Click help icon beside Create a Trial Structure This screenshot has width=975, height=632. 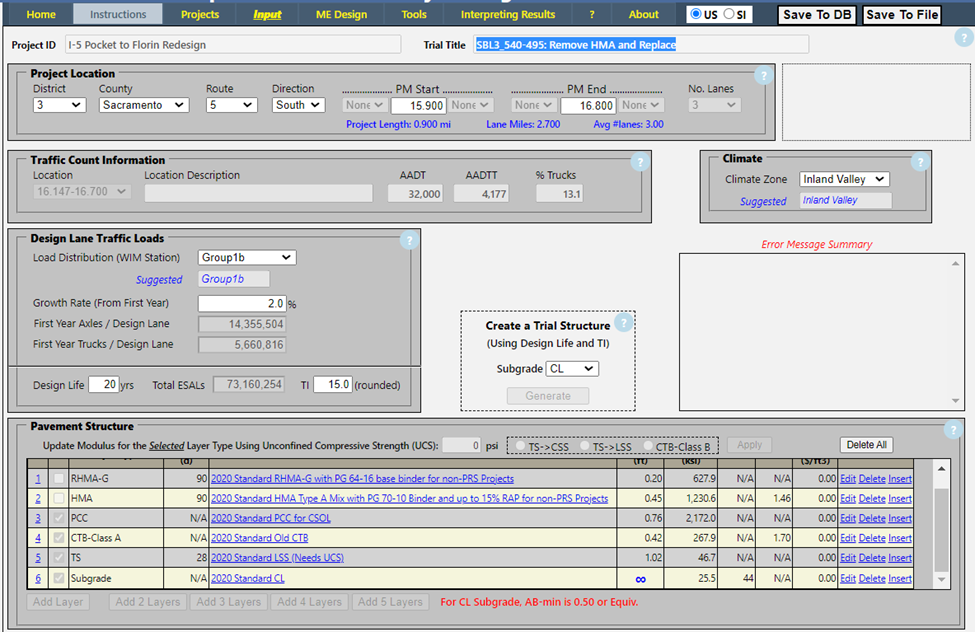(x=624, y=323)
